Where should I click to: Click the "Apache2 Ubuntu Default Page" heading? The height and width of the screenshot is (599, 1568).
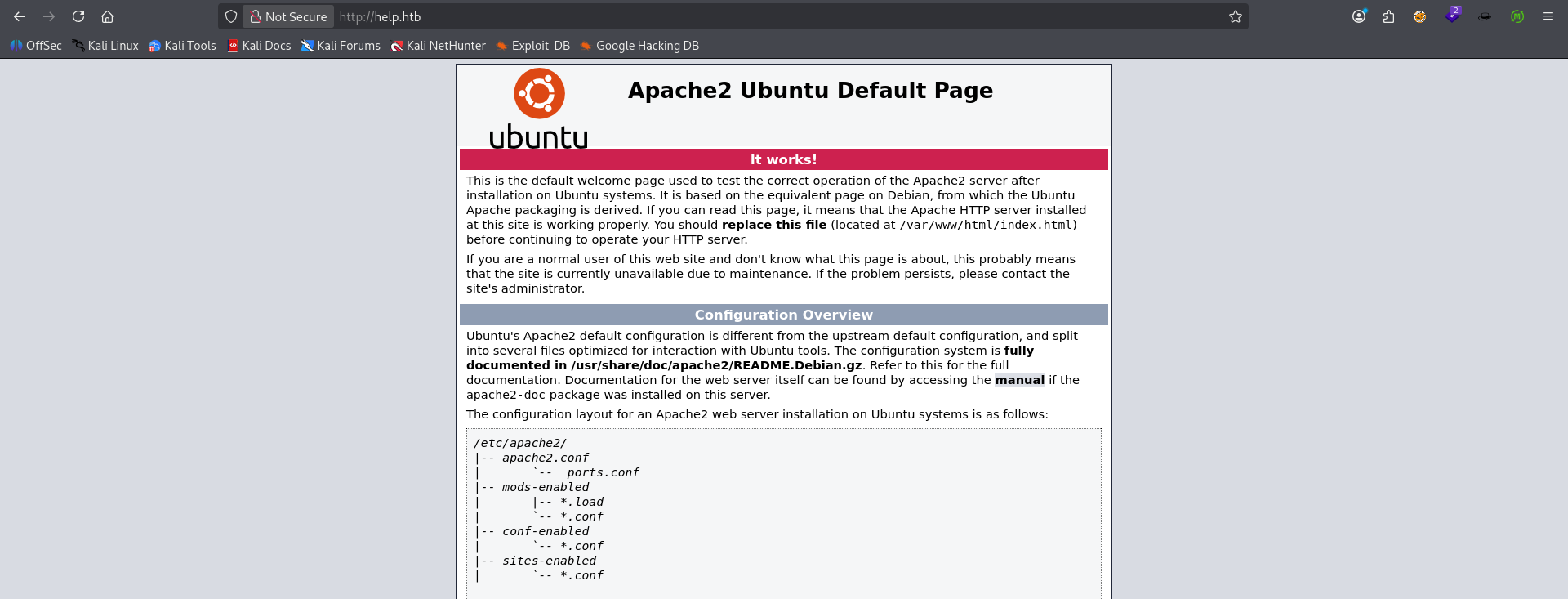point(810,90)
